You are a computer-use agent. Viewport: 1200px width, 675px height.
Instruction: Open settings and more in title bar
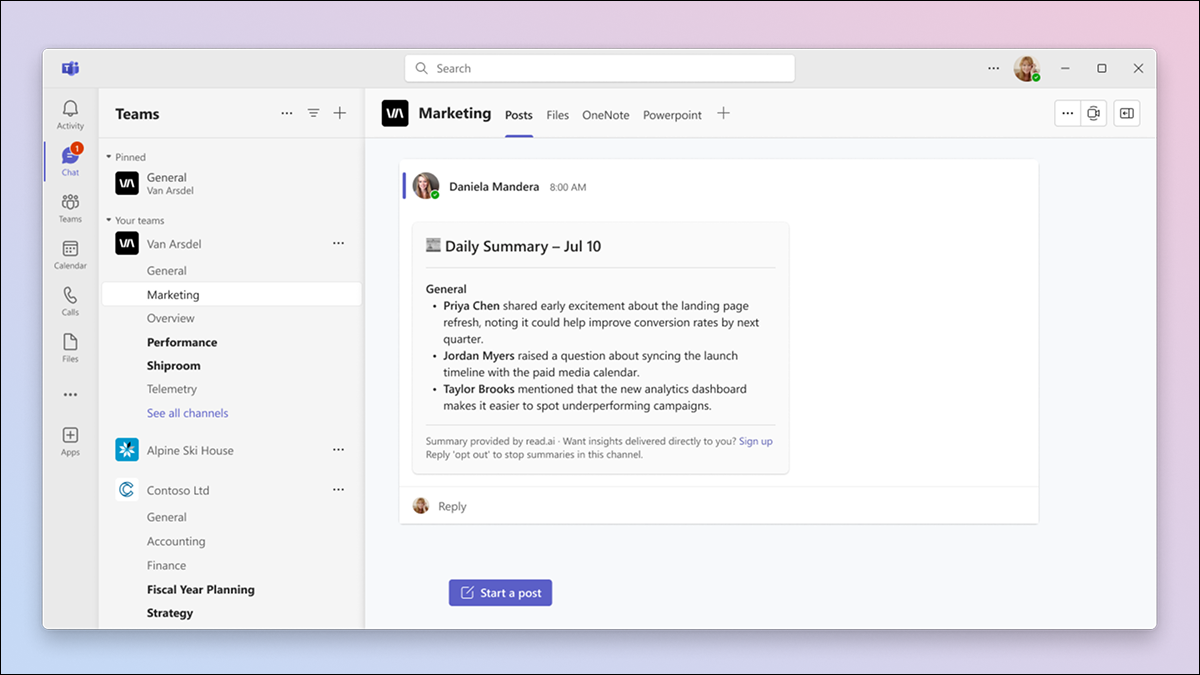[993, 68]
